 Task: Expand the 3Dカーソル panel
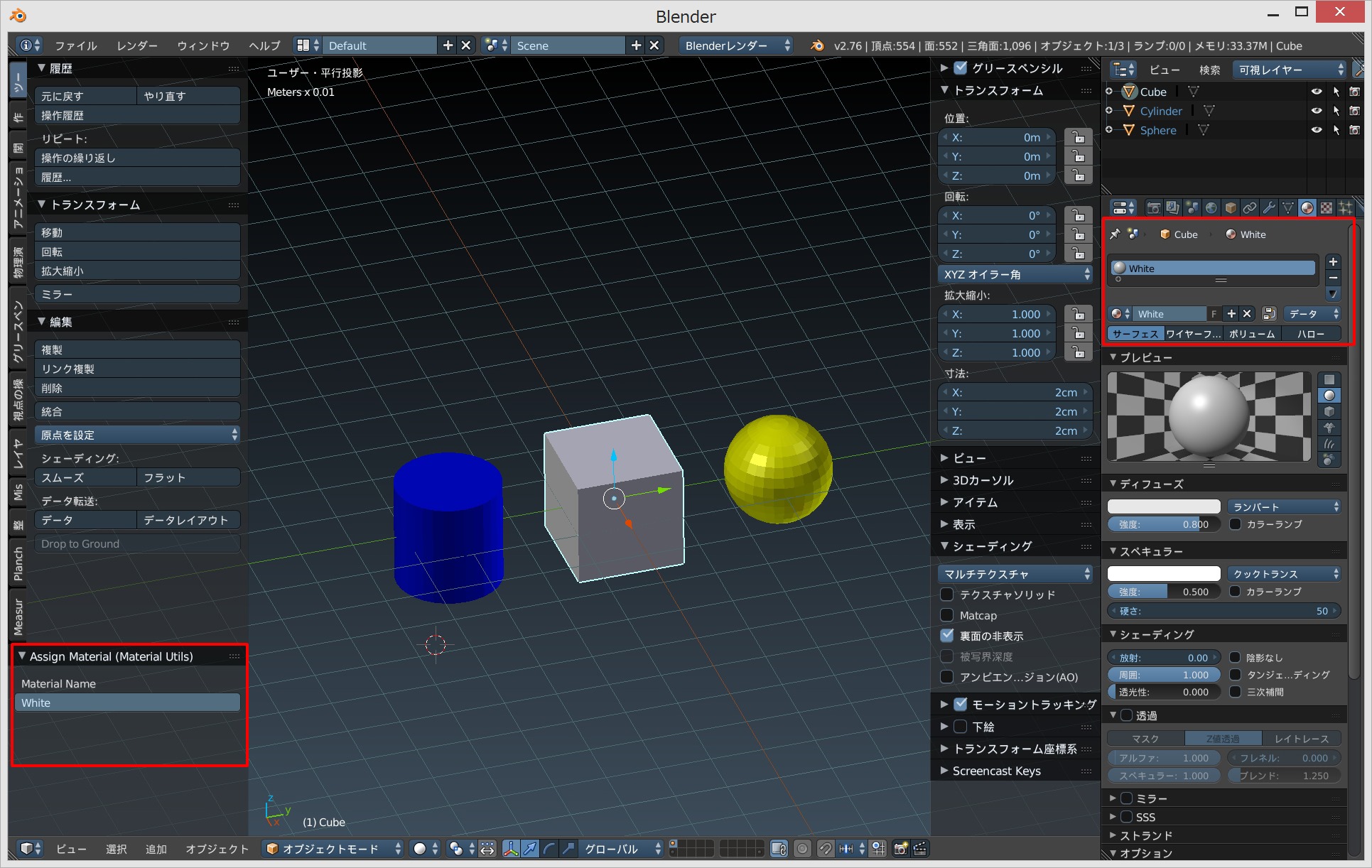tap(983, 480)
